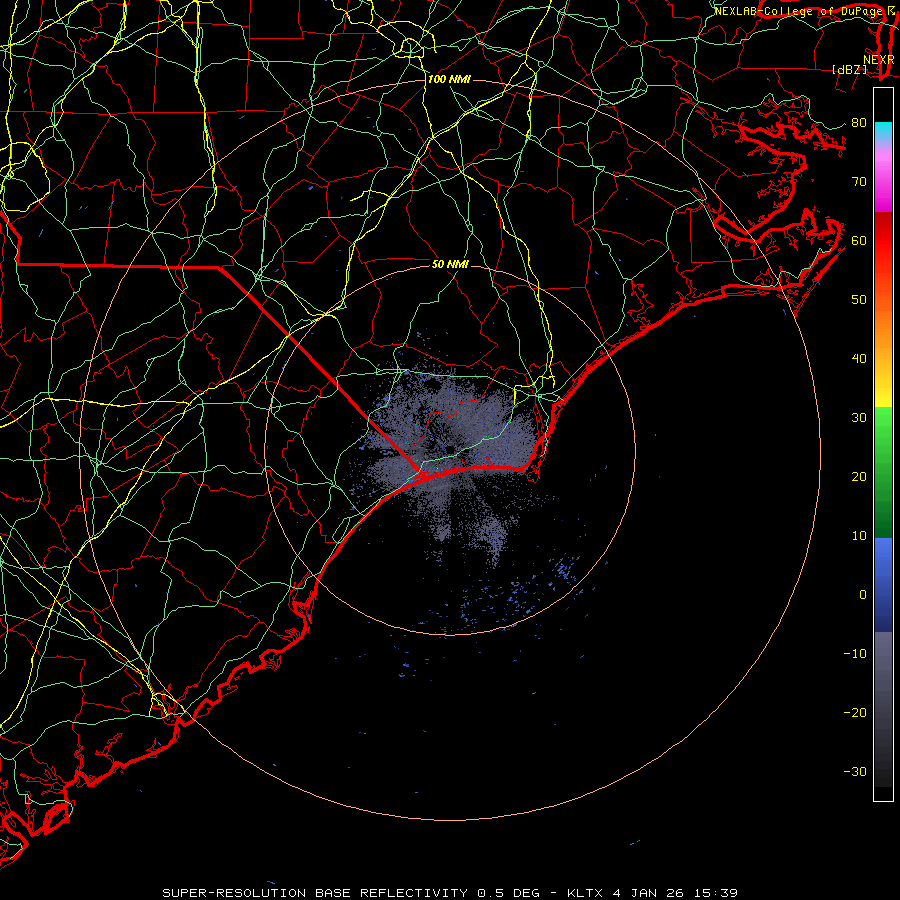Viewport: 900px width, 900px height.
Task: Click the -20 value on color scale
Action: click(x=855, y=712)
